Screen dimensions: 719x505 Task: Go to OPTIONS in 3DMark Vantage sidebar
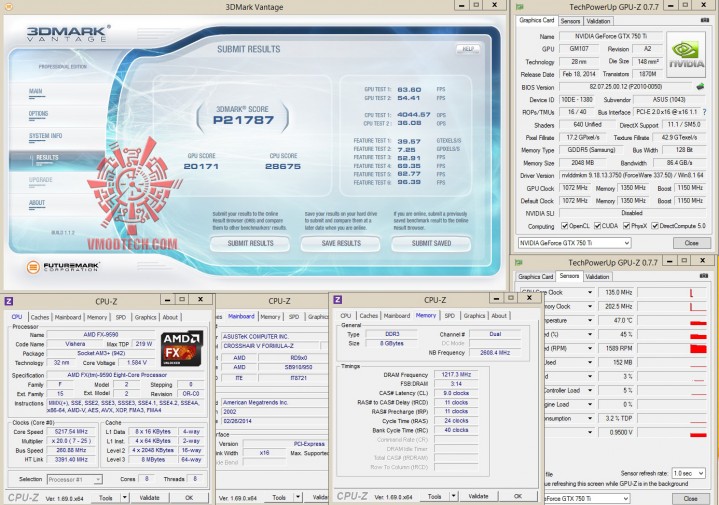tap(38, 113)
